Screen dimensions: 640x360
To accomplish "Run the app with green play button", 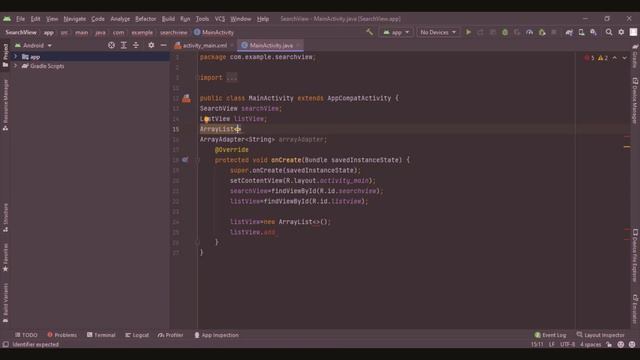I will [x=468, y=32].
